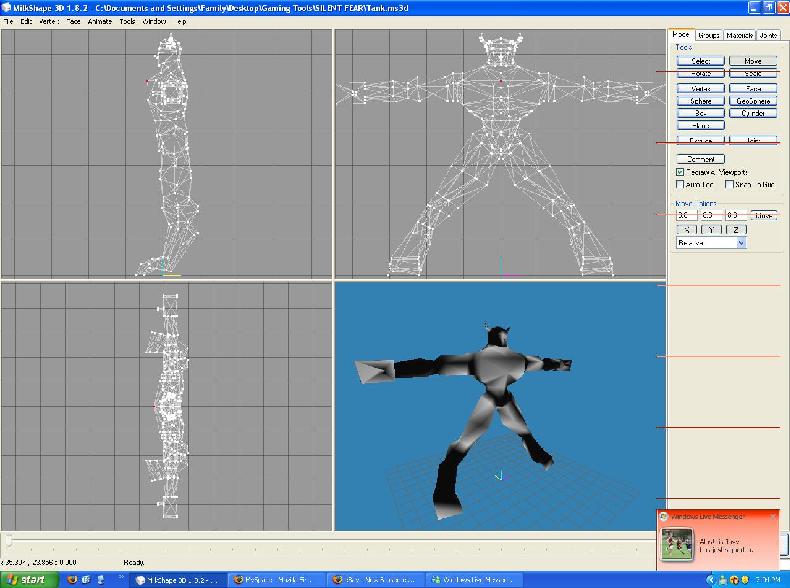Open the Comment button

(700, 159)
